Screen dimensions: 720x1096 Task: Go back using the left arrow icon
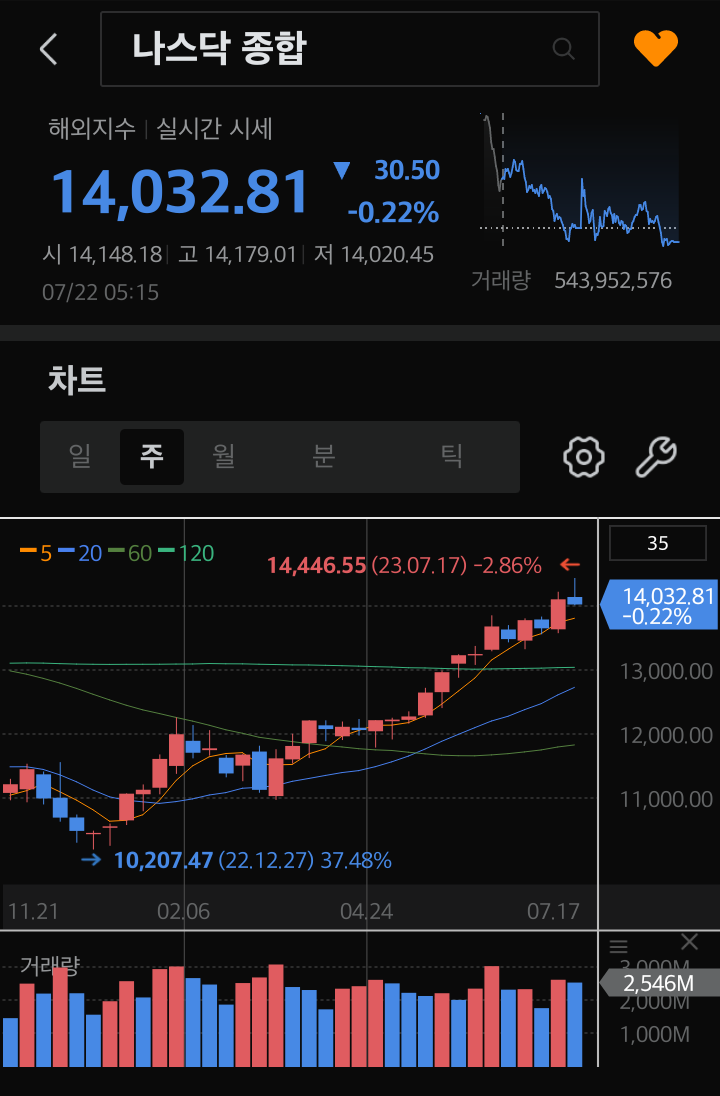coord(48,49)
